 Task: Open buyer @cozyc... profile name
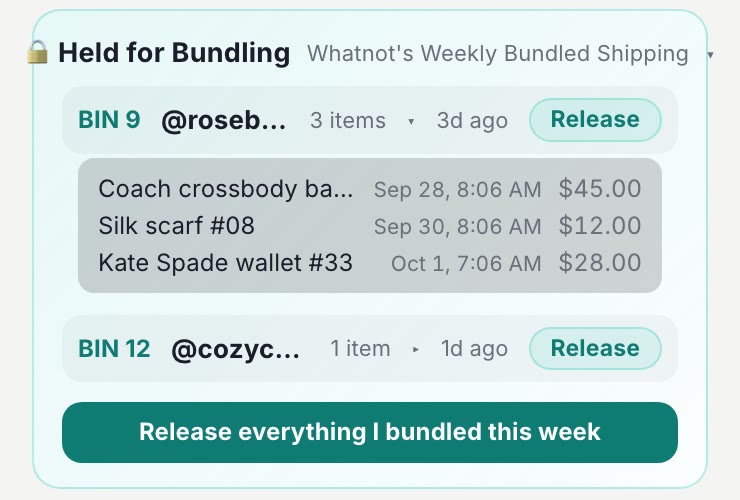point(235,350)
